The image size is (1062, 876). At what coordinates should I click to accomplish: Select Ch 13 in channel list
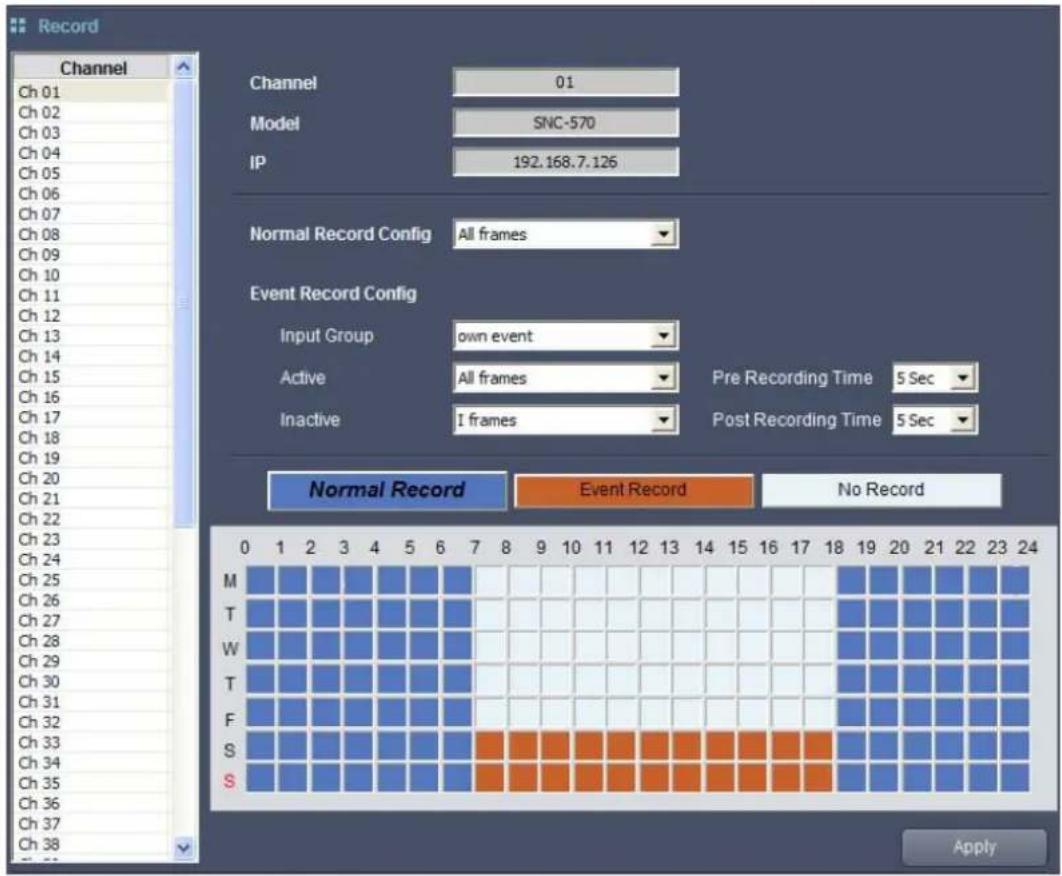point(91,335)
